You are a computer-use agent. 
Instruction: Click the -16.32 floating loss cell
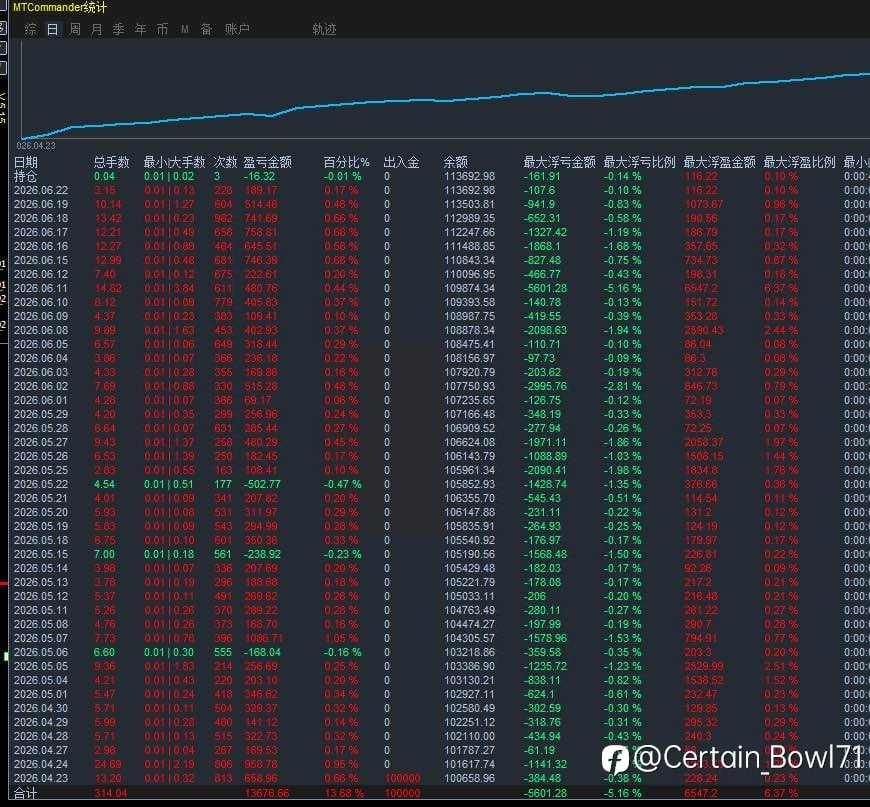pyautogui.click(x=260, y=176)
